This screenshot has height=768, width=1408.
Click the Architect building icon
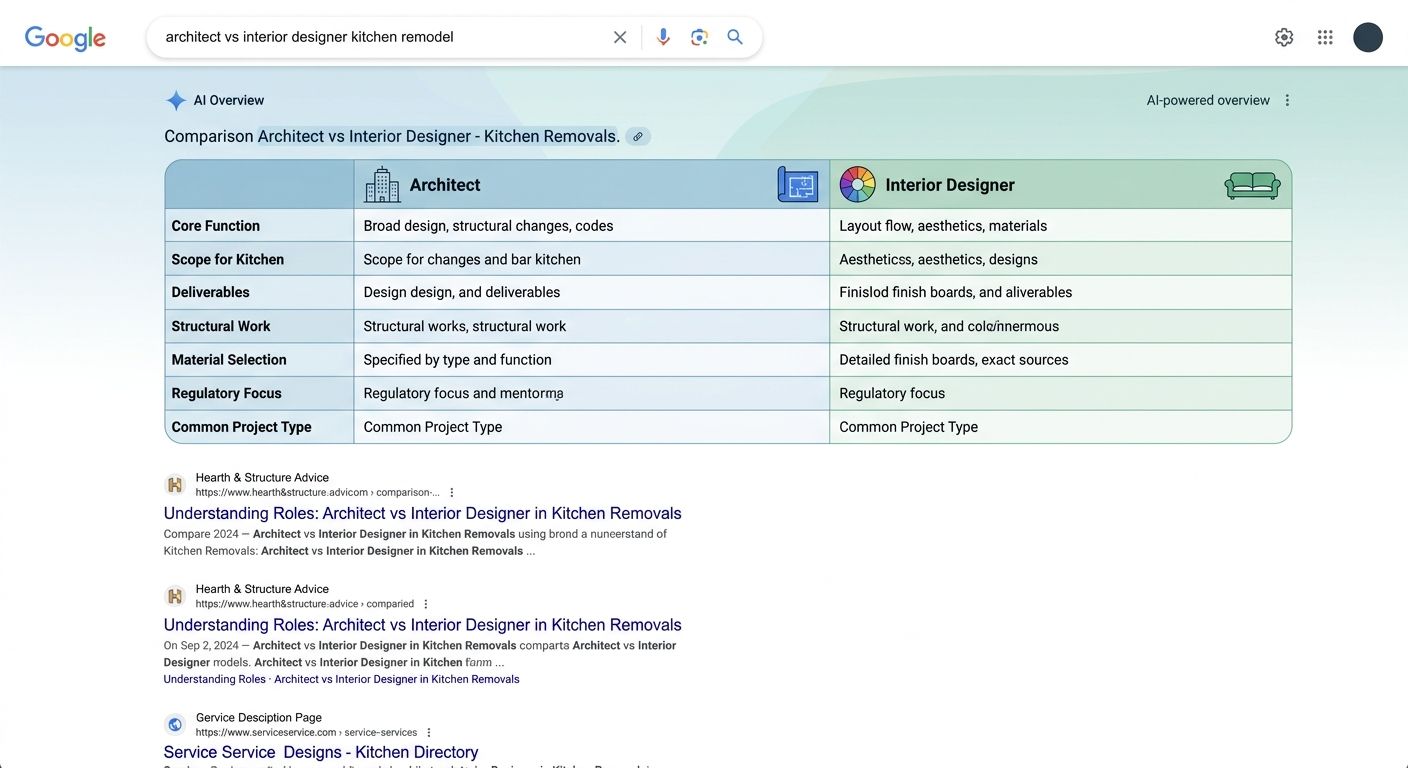click(382, 185)
